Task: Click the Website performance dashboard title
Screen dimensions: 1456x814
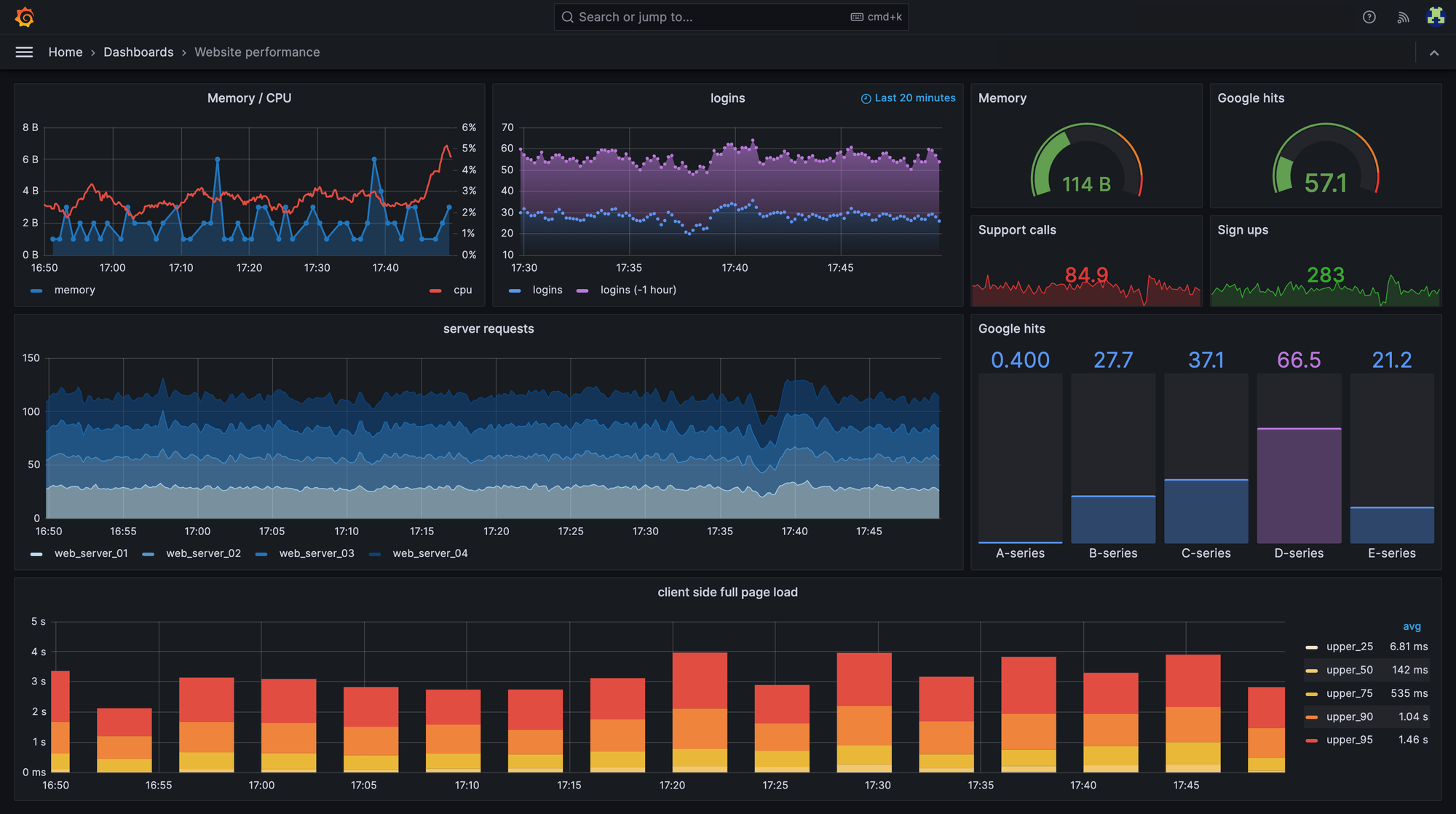Action: (257, 51)
